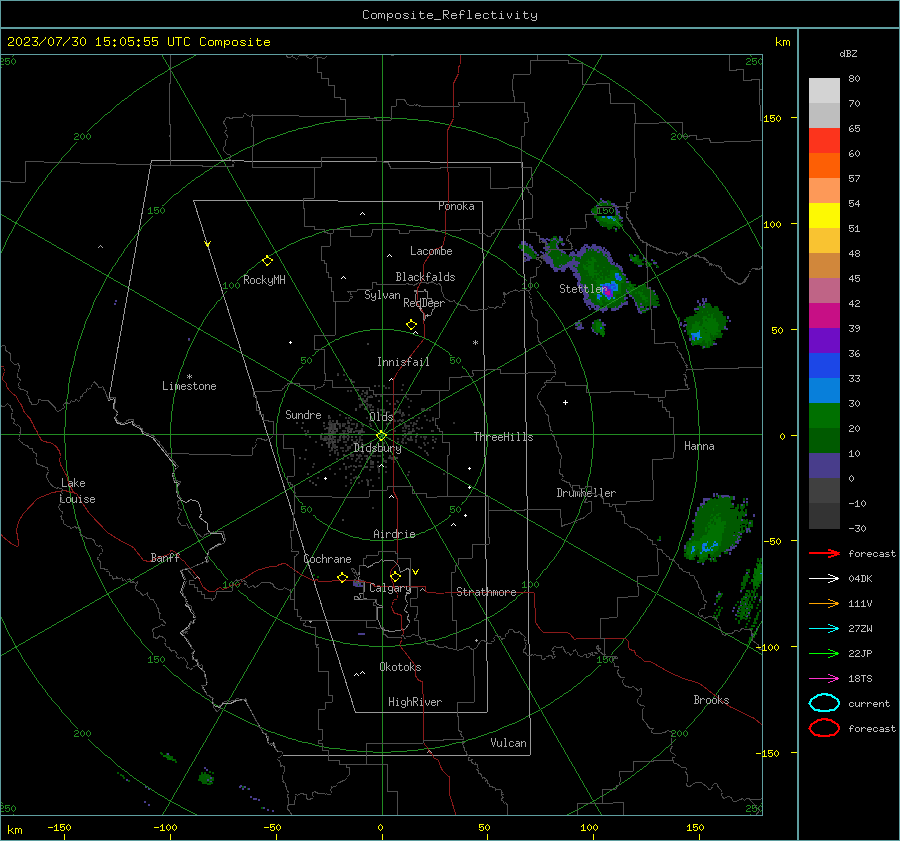Click the Lake Louise label

coord(77,491)
